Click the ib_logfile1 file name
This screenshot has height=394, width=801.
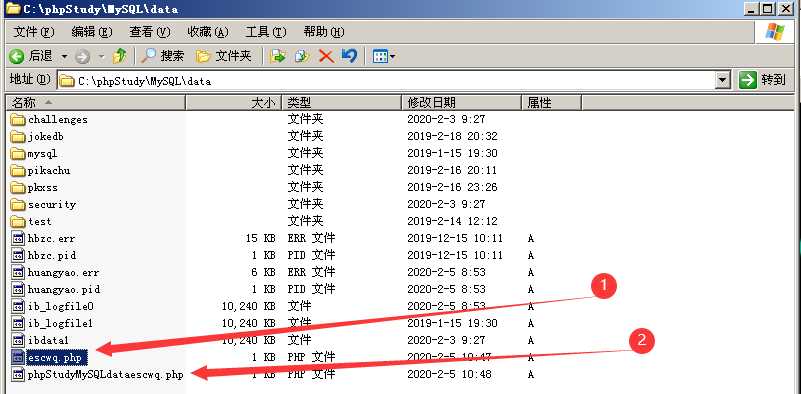pyautogui.click(x=60, y=323)
